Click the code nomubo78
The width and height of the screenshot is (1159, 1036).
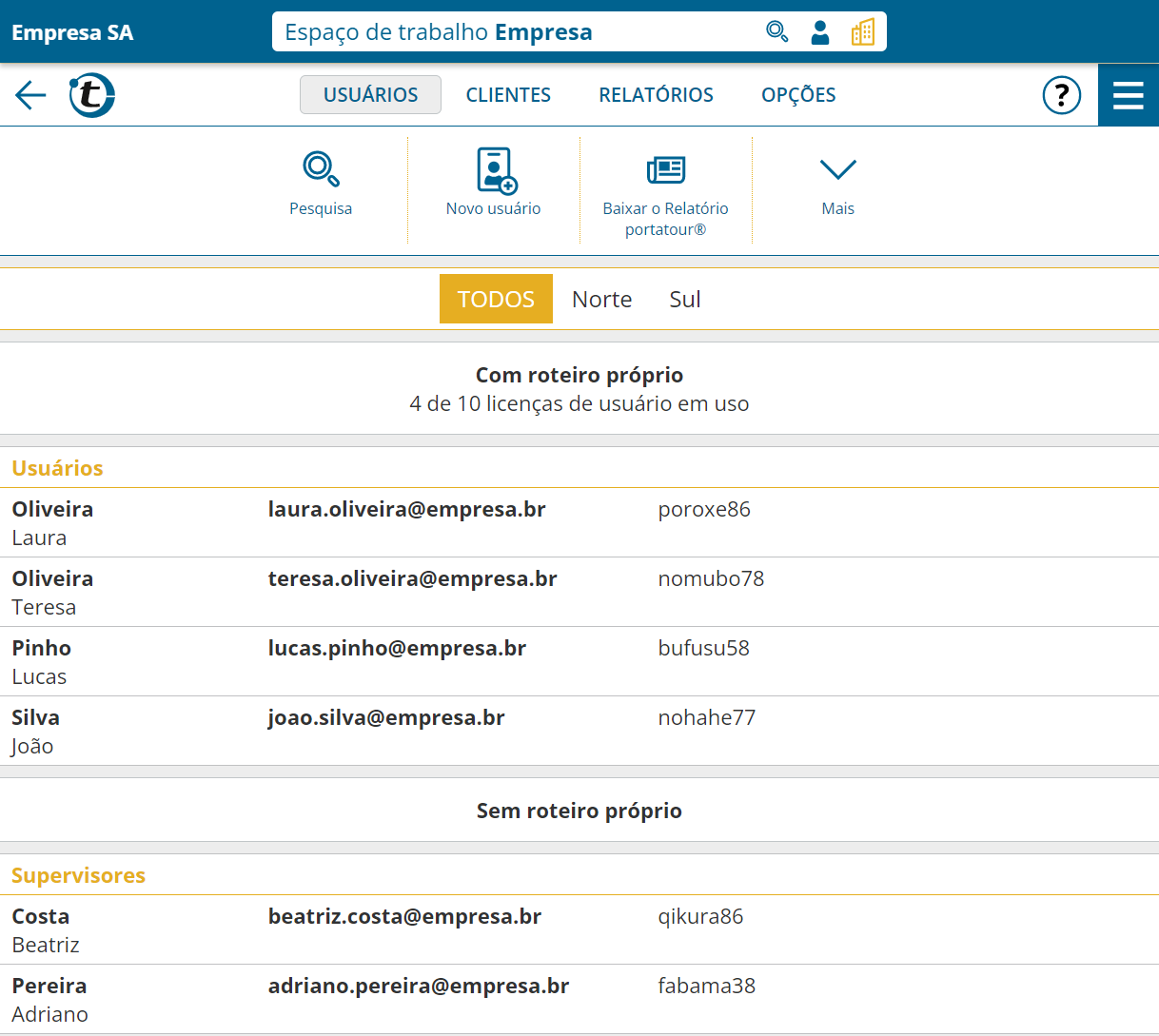[x=711, y=578]
